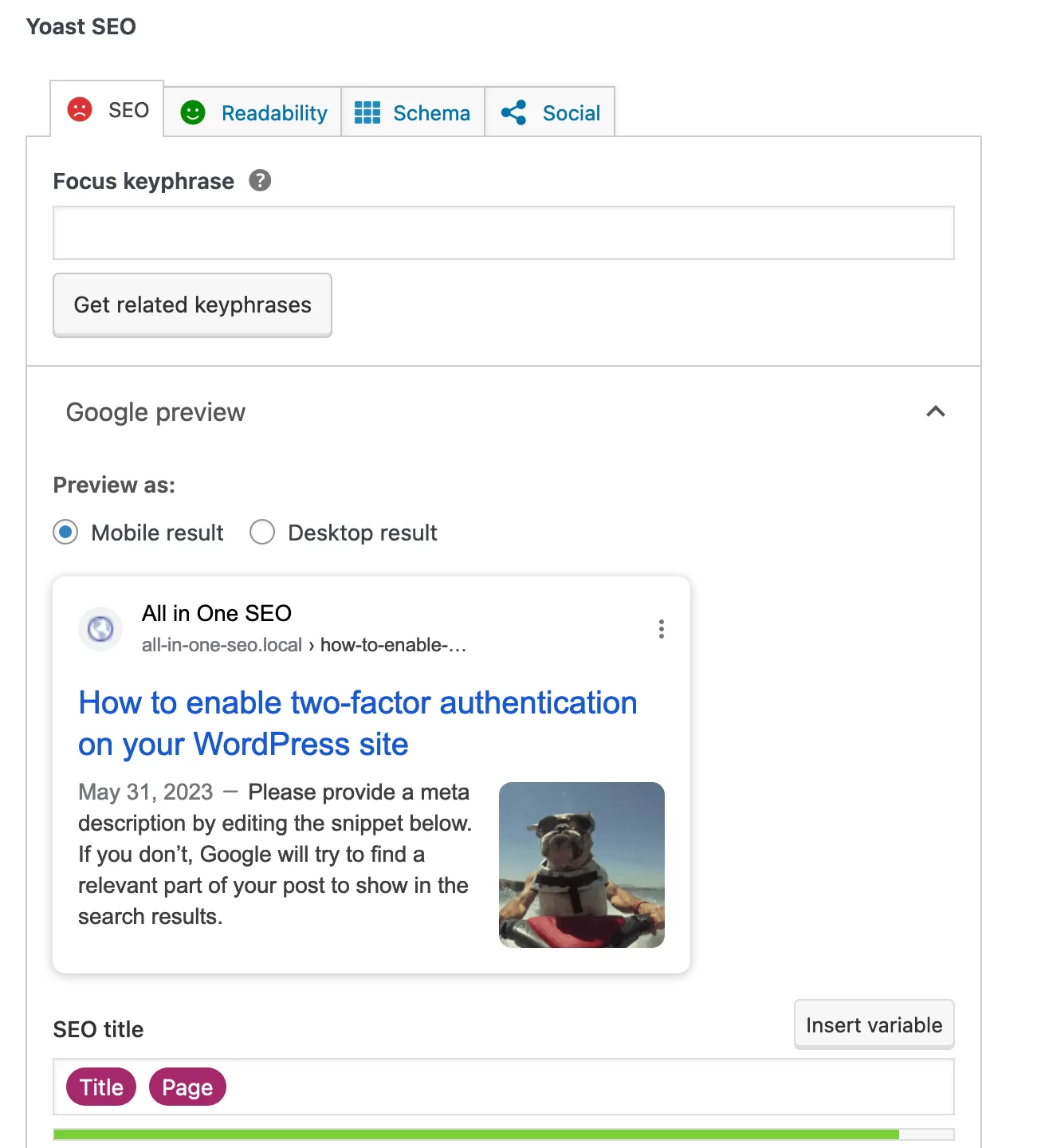1041x1148 pixels.
Task: Click the Schema grid icon
Action: pos(367,112)
